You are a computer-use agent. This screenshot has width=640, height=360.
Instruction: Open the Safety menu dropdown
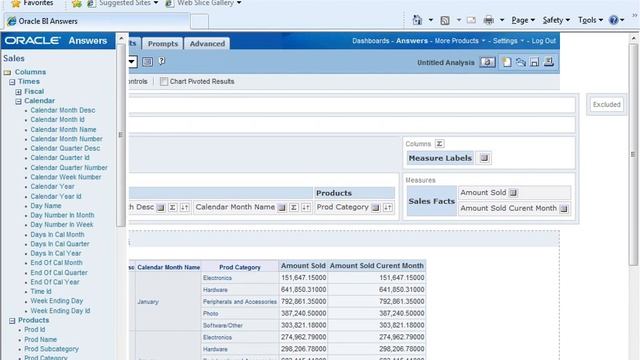pyautogui.click(x=556, y=20)
